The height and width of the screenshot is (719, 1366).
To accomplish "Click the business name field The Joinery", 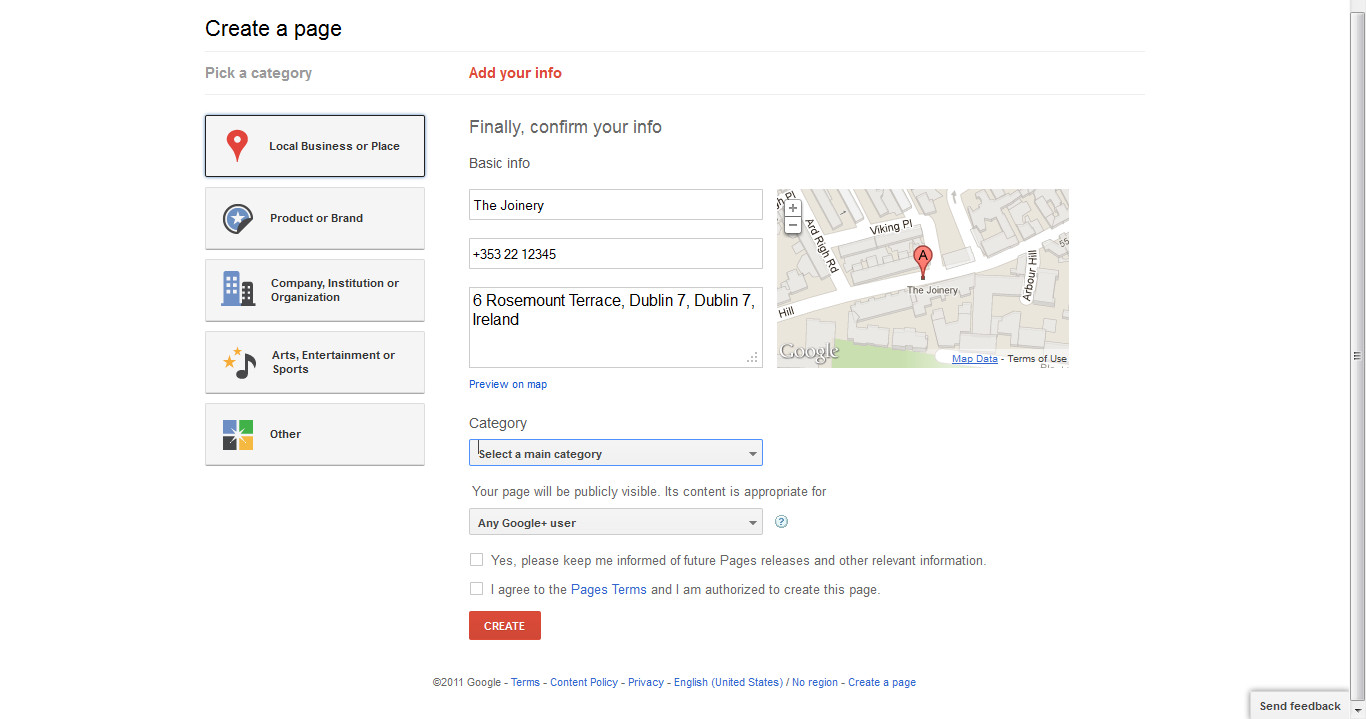I will [x=615, y=205].
